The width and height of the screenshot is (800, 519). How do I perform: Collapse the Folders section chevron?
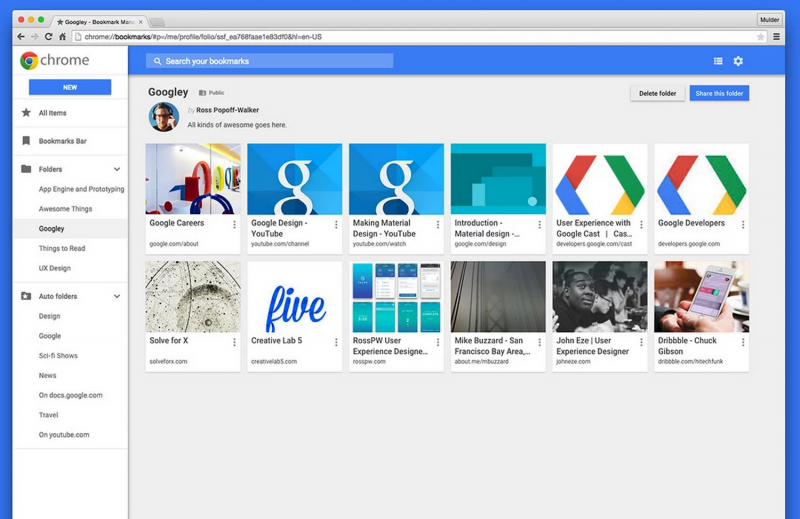coord(117,169)
